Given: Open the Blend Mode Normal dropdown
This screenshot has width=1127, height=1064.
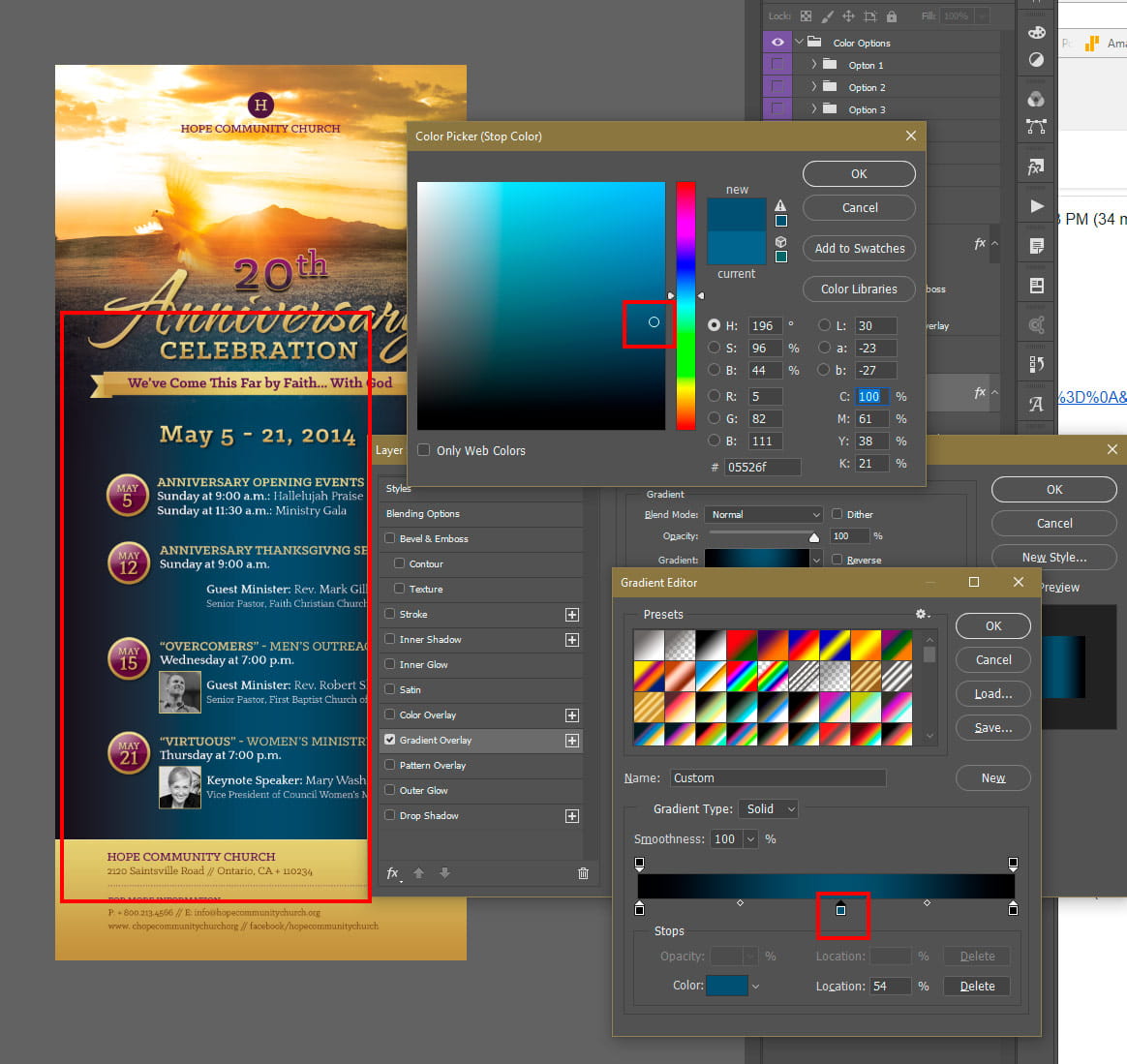Looking at the screenshot, I should click(763, 515).
